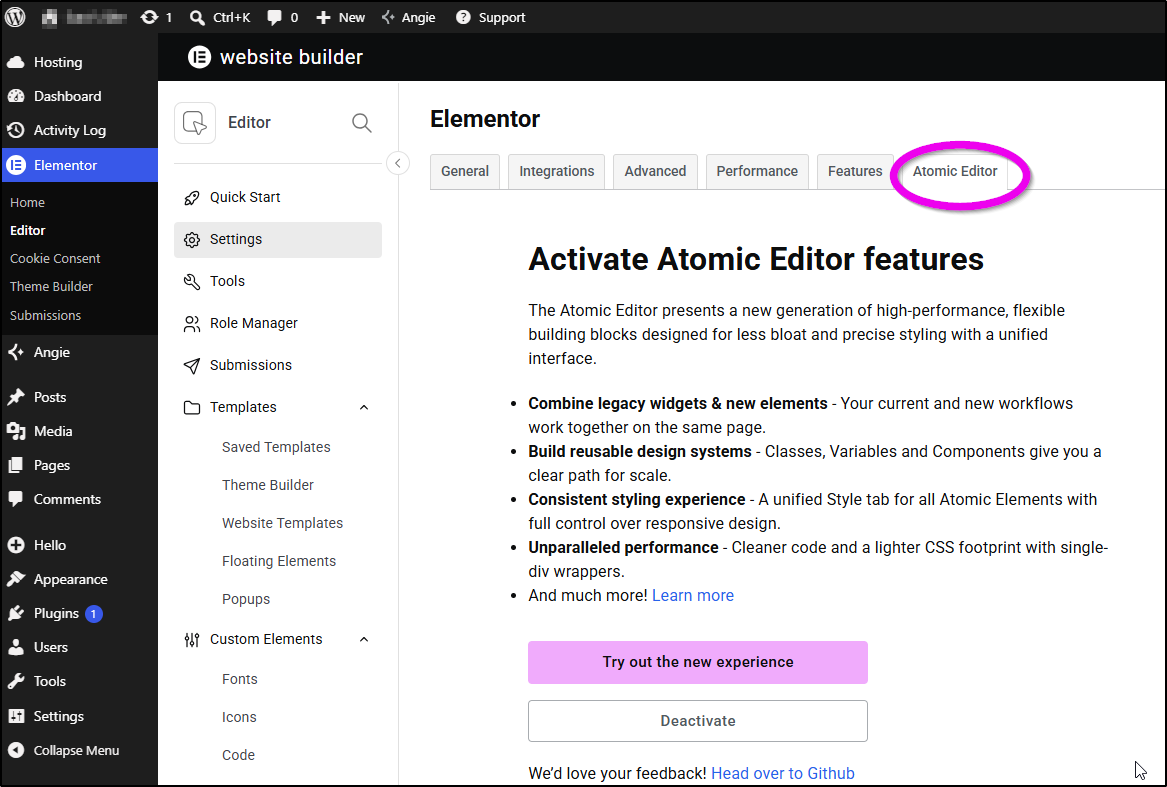Open Settings in the WordPress sidebar

point(79,716)
